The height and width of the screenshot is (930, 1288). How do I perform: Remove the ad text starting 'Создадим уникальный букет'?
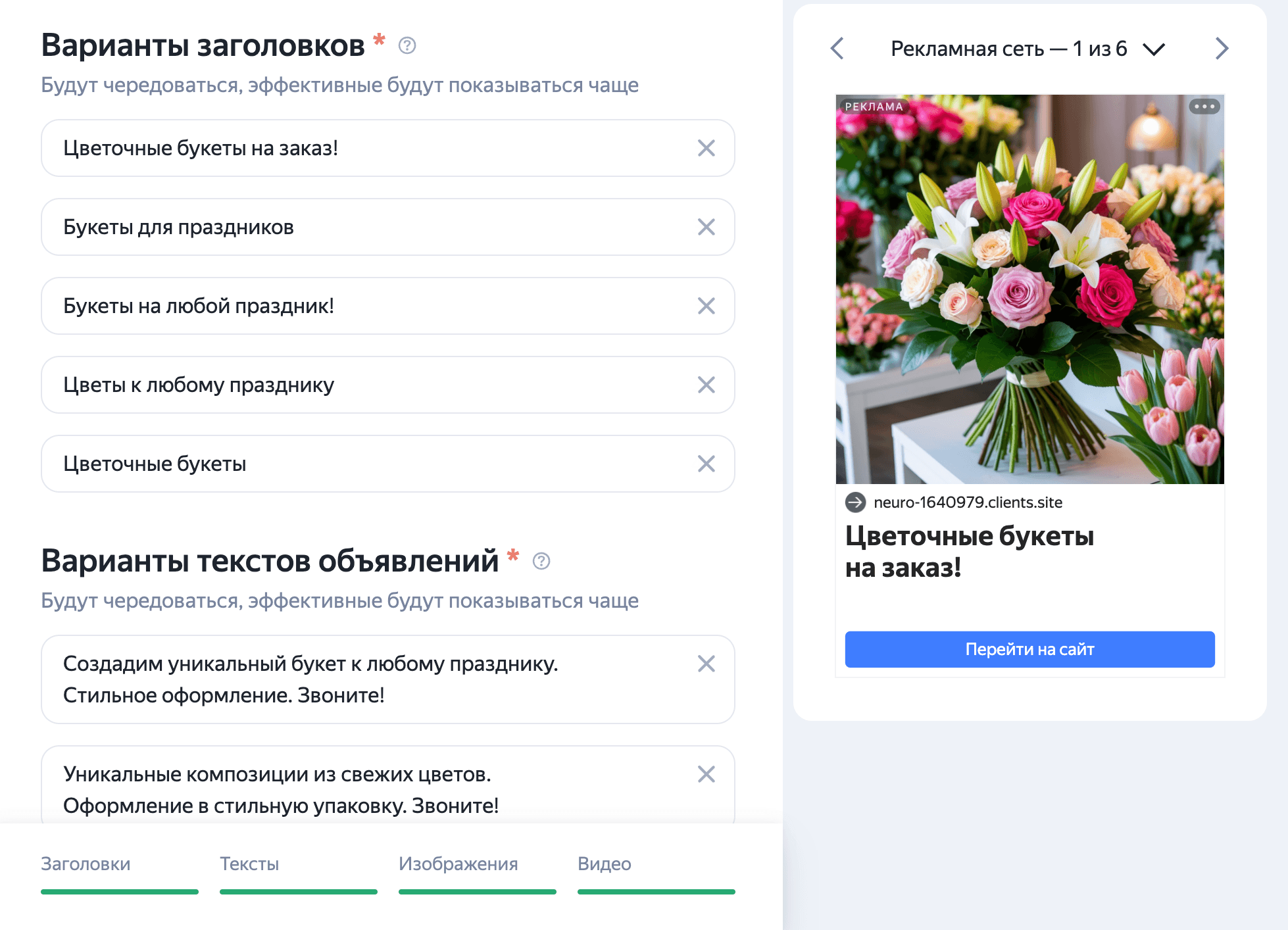point(706,664)
